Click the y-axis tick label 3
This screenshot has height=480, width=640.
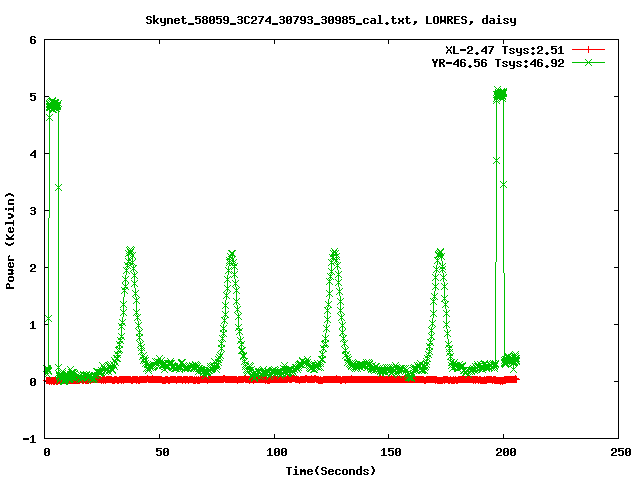[x=33, y=211]
